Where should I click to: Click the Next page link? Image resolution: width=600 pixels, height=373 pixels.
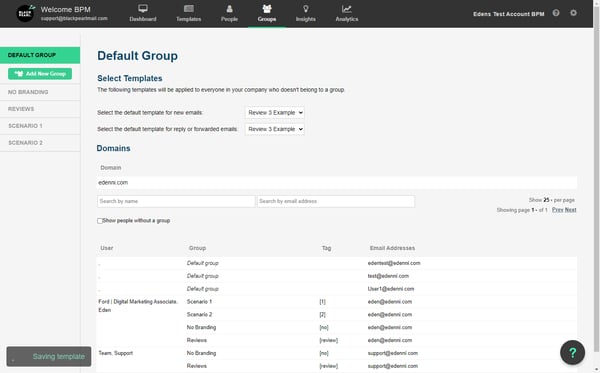click(571, 210)
